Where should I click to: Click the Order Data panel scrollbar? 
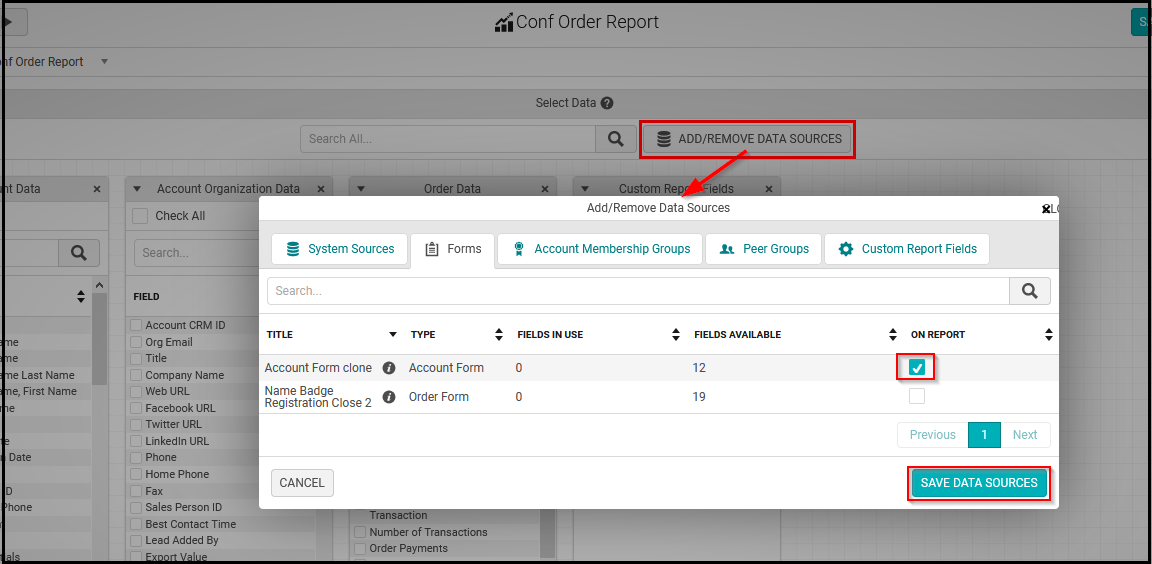click(x=548, y=533)
